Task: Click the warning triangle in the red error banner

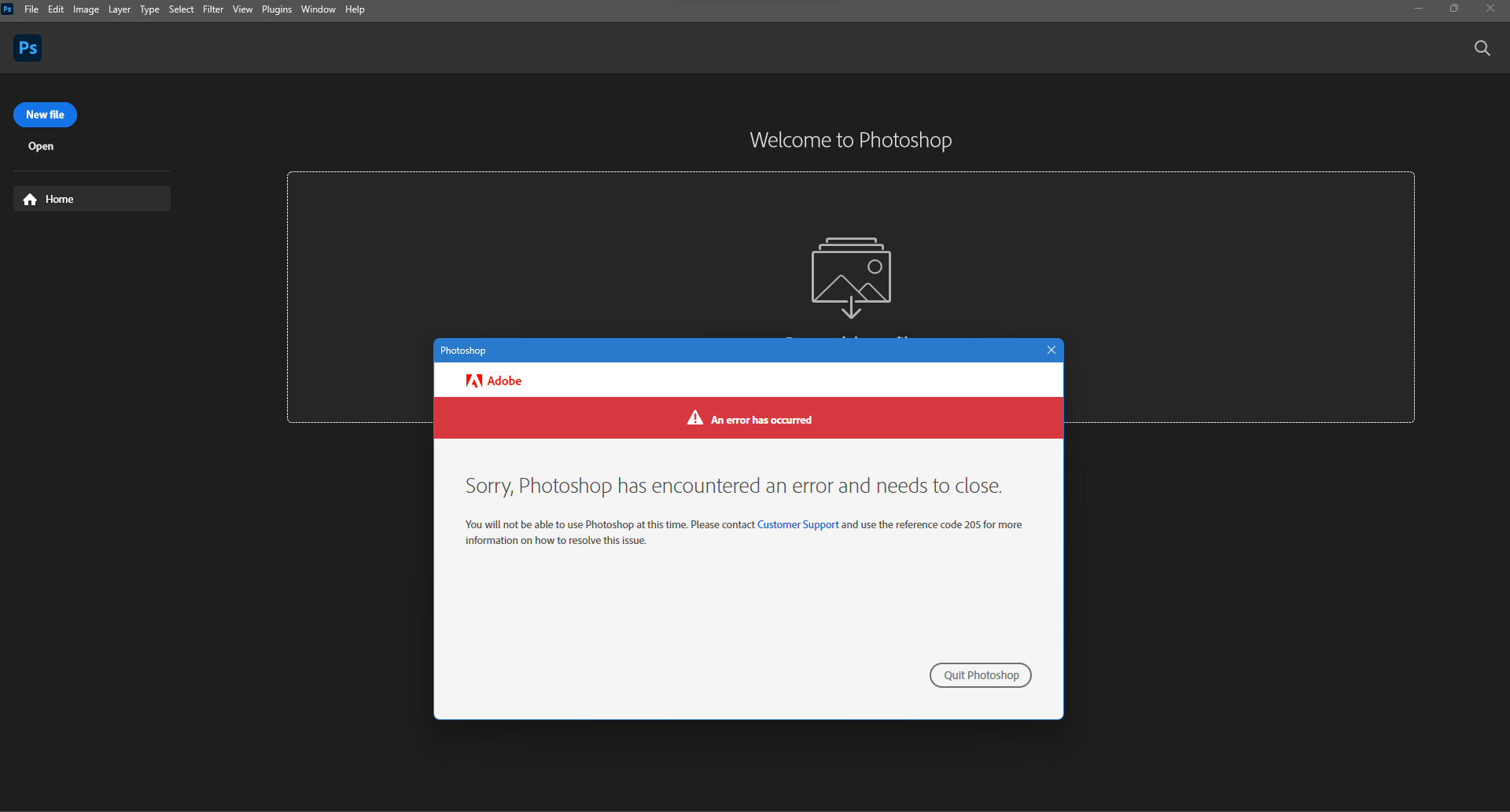Action: (695, 418)
